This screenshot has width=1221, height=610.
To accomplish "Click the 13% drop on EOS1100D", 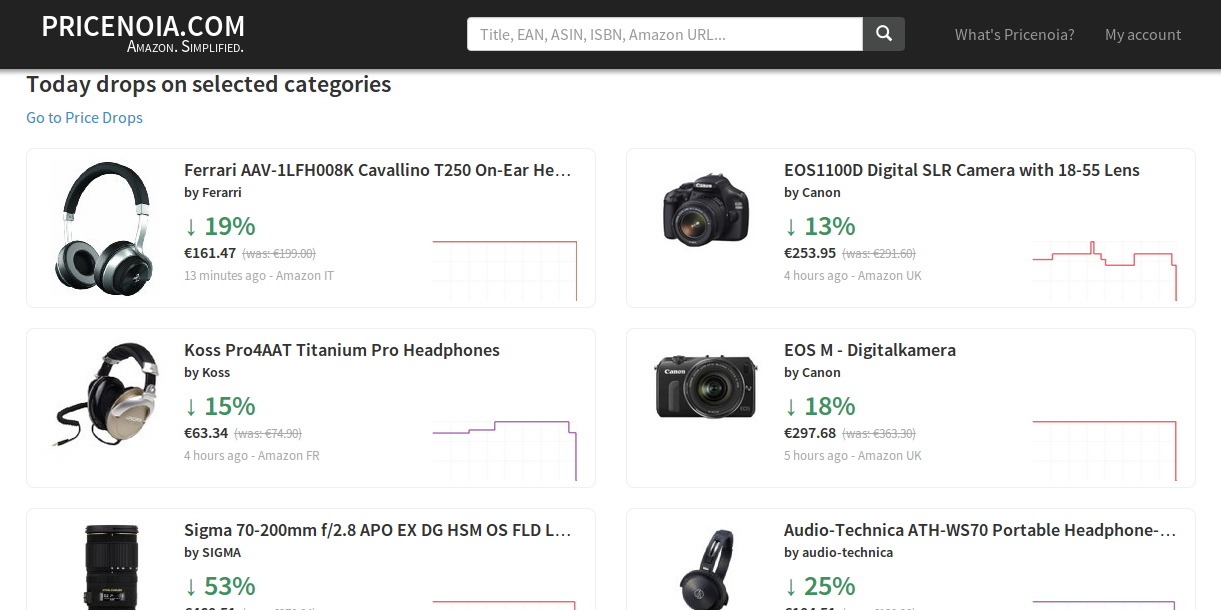I will pos(820,226).
